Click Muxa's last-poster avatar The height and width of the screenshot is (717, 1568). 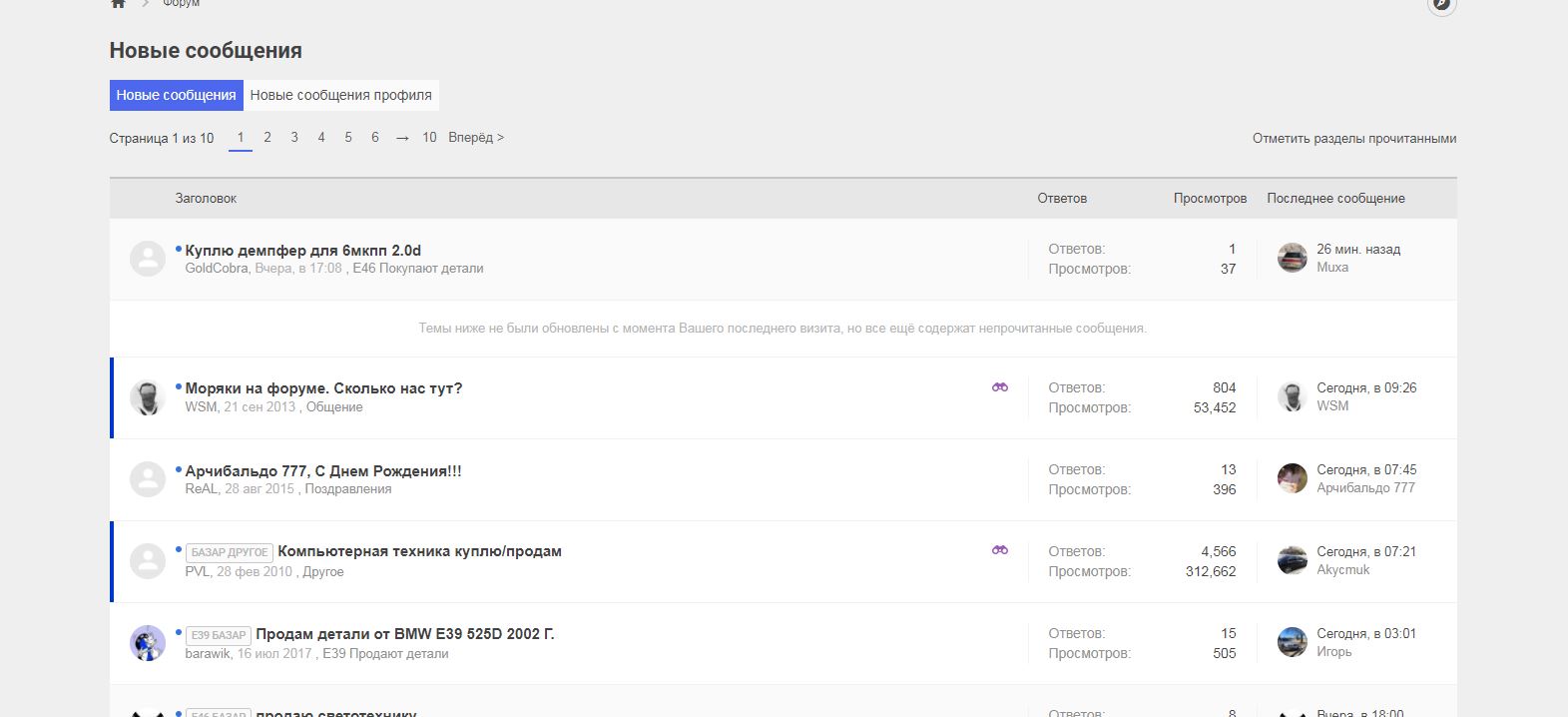point(1292,258)
